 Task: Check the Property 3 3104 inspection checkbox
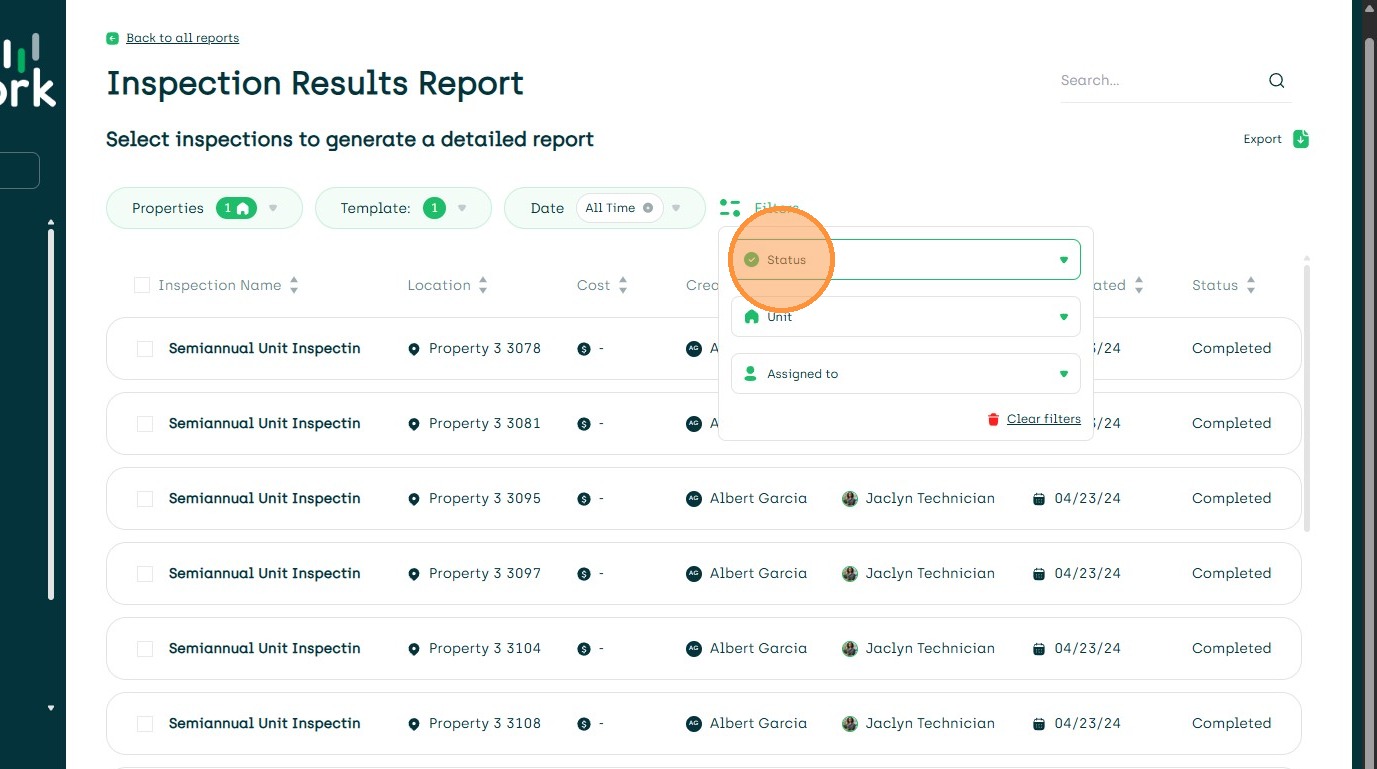click(145, 649)
